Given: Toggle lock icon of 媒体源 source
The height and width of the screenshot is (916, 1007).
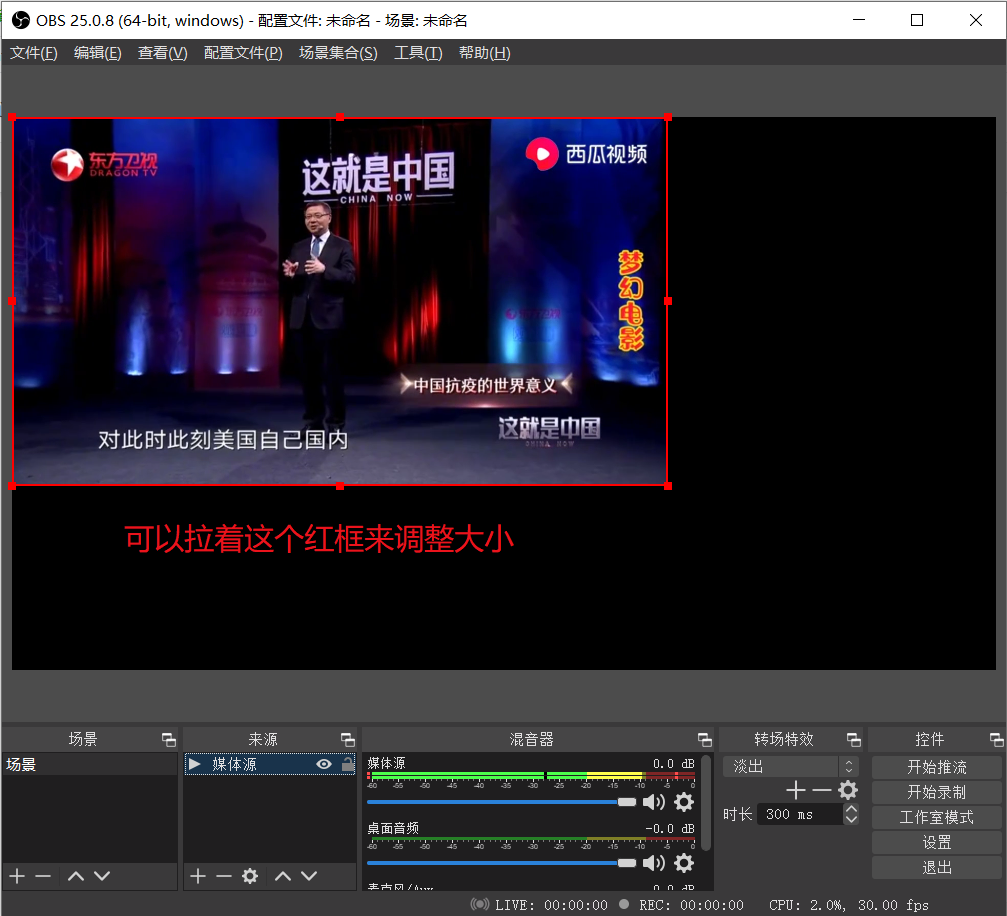Looking at the screenshot, I should [x=347, y=764].
